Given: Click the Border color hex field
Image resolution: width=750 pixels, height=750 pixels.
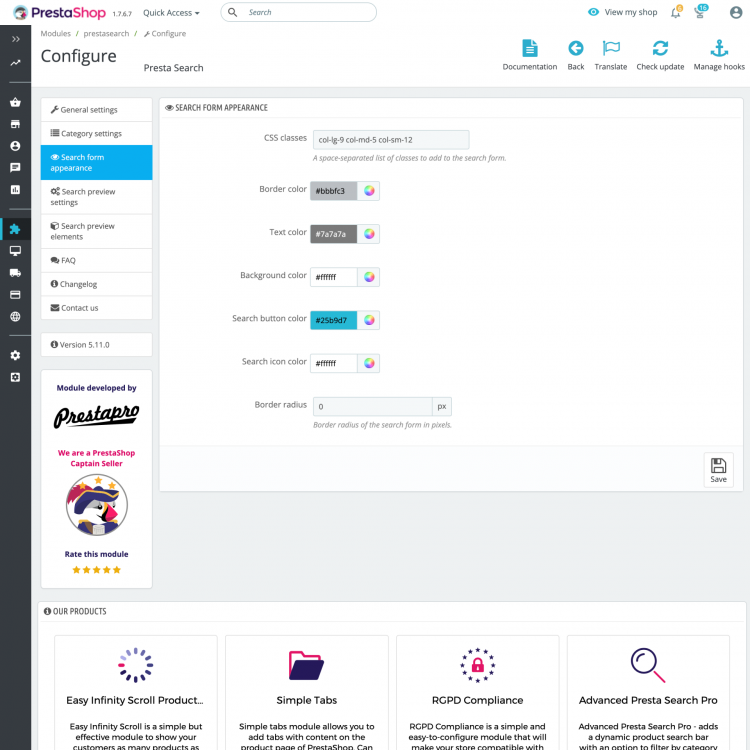Looking at the screenshot, I should (333, 191).
